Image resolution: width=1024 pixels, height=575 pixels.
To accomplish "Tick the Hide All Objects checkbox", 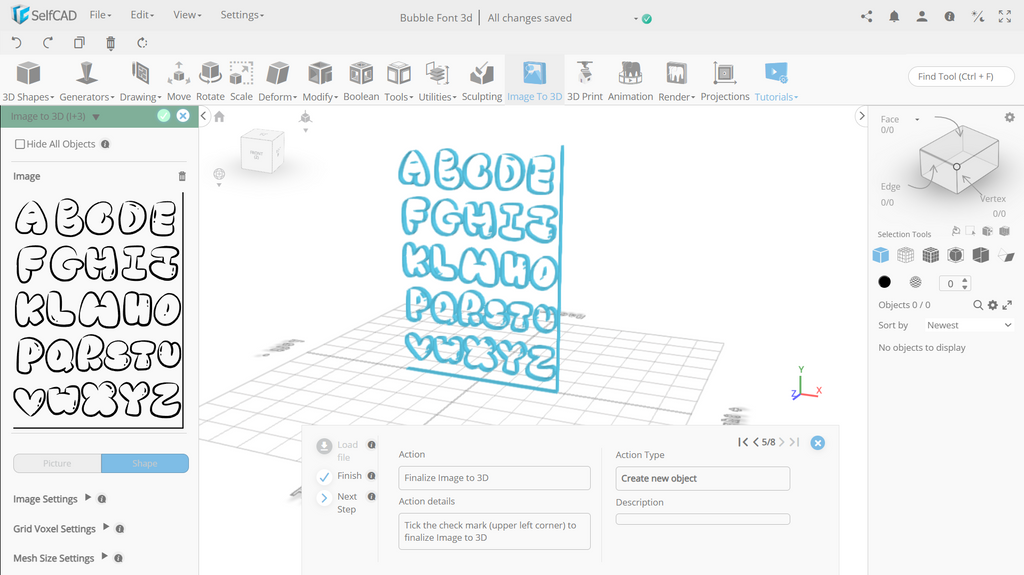I will pos(20,144).
